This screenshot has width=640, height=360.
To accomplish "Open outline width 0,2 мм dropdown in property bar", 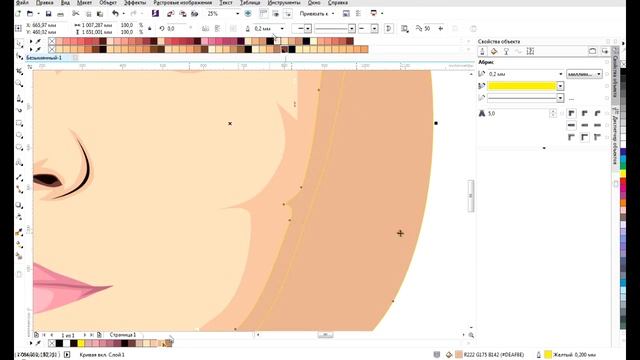I will (x=282, y=29).
